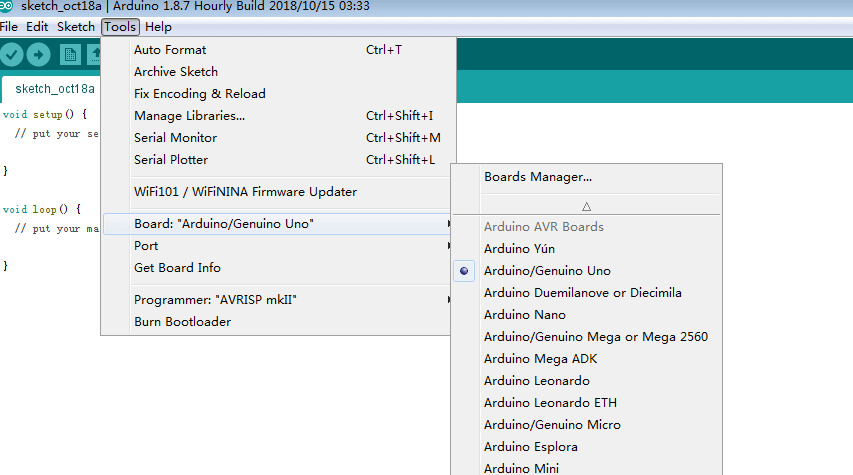Open the Serial Monitor
The width and height of the screenshot is (853, 475).
pyautogui.click(x=279, y=138)
